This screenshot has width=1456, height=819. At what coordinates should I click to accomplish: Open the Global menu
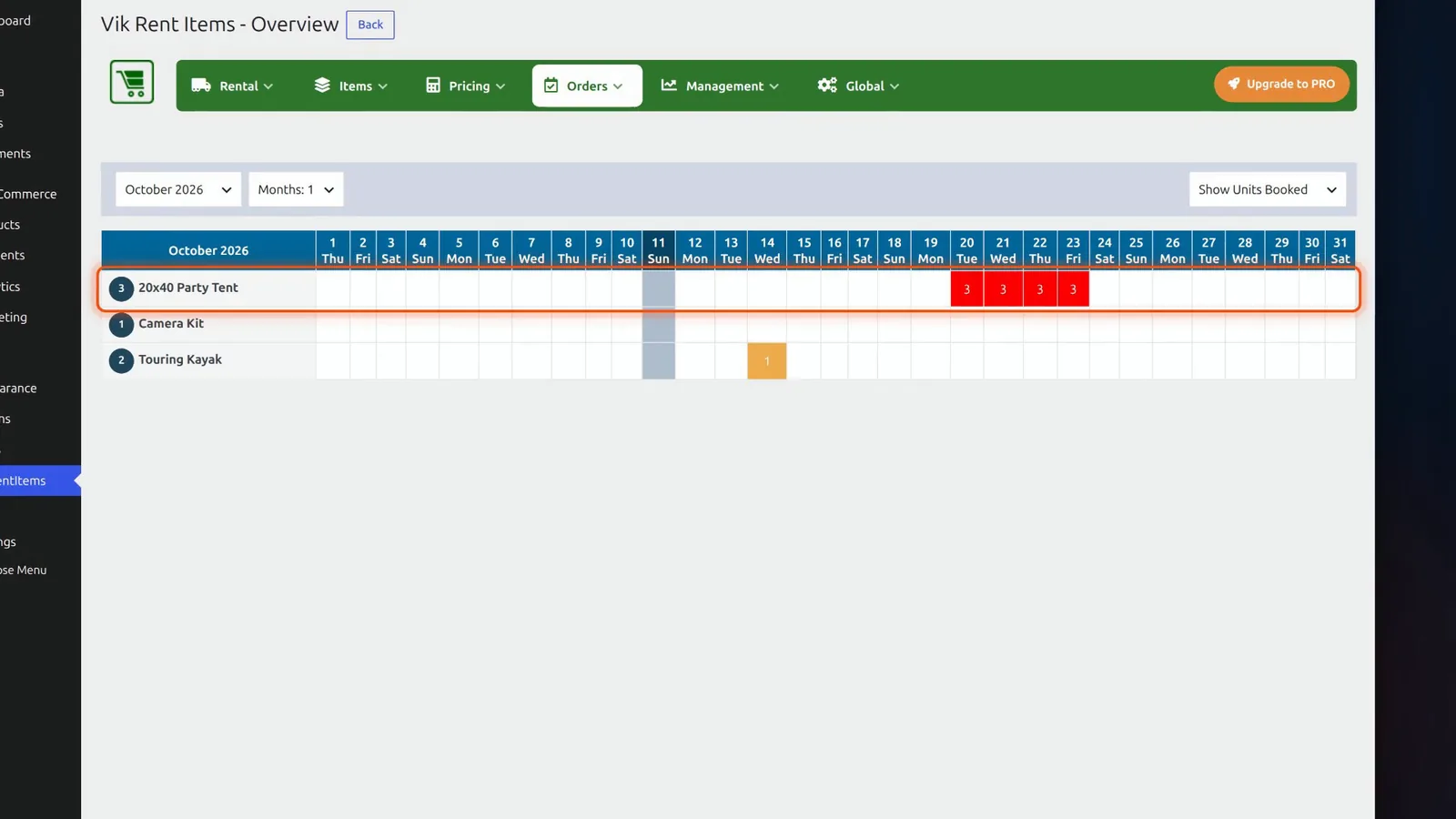(x=858, y=86)
